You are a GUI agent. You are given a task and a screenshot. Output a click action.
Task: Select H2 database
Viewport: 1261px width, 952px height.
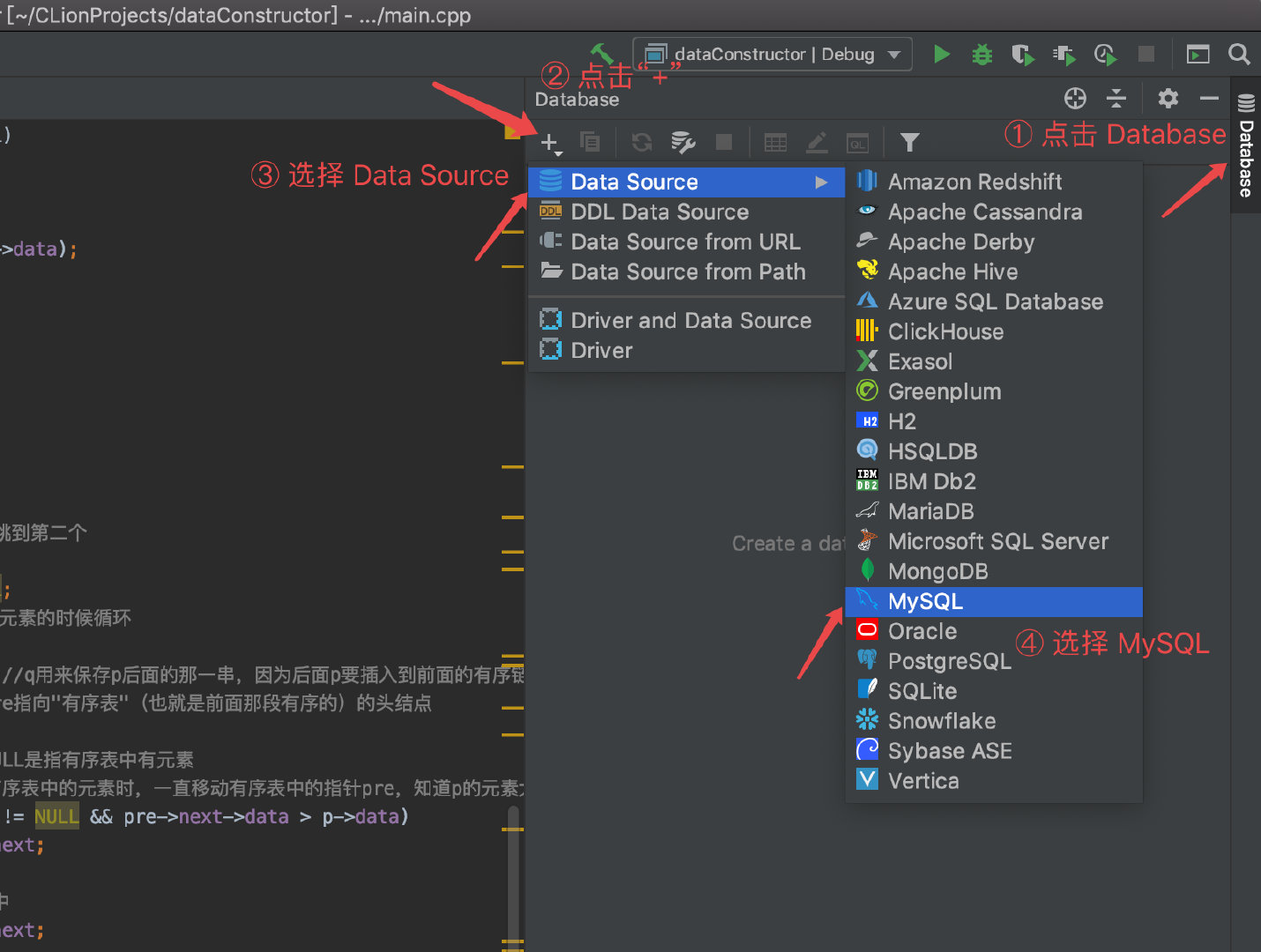click(x=994, y=422)
